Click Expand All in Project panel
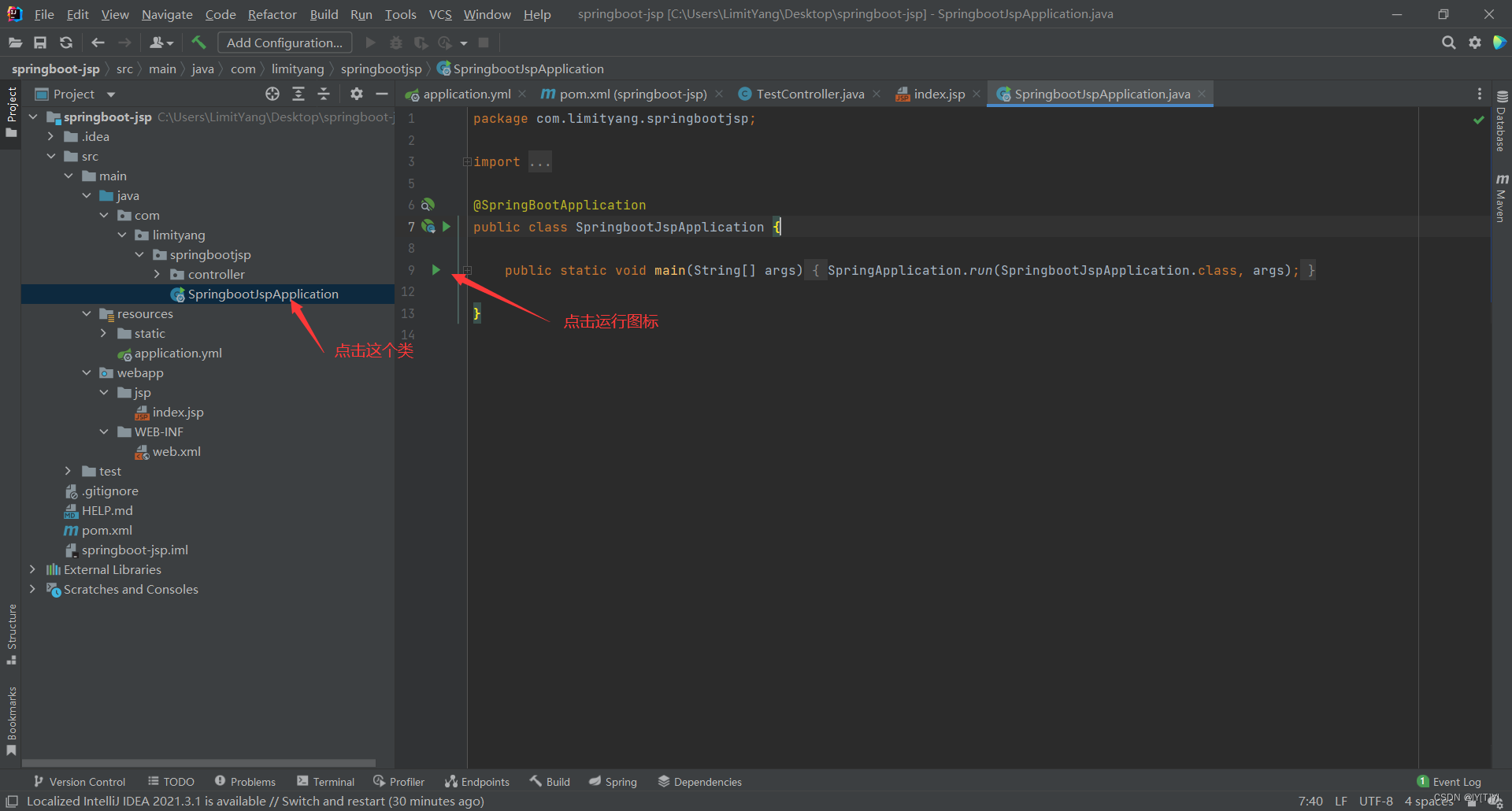The image size is (1512, 811). [x=298, y=94]
